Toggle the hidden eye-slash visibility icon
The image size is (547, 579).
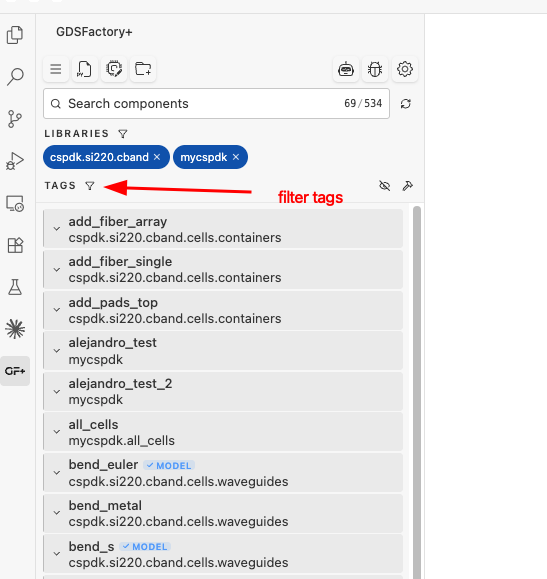[x=385, y=185]
